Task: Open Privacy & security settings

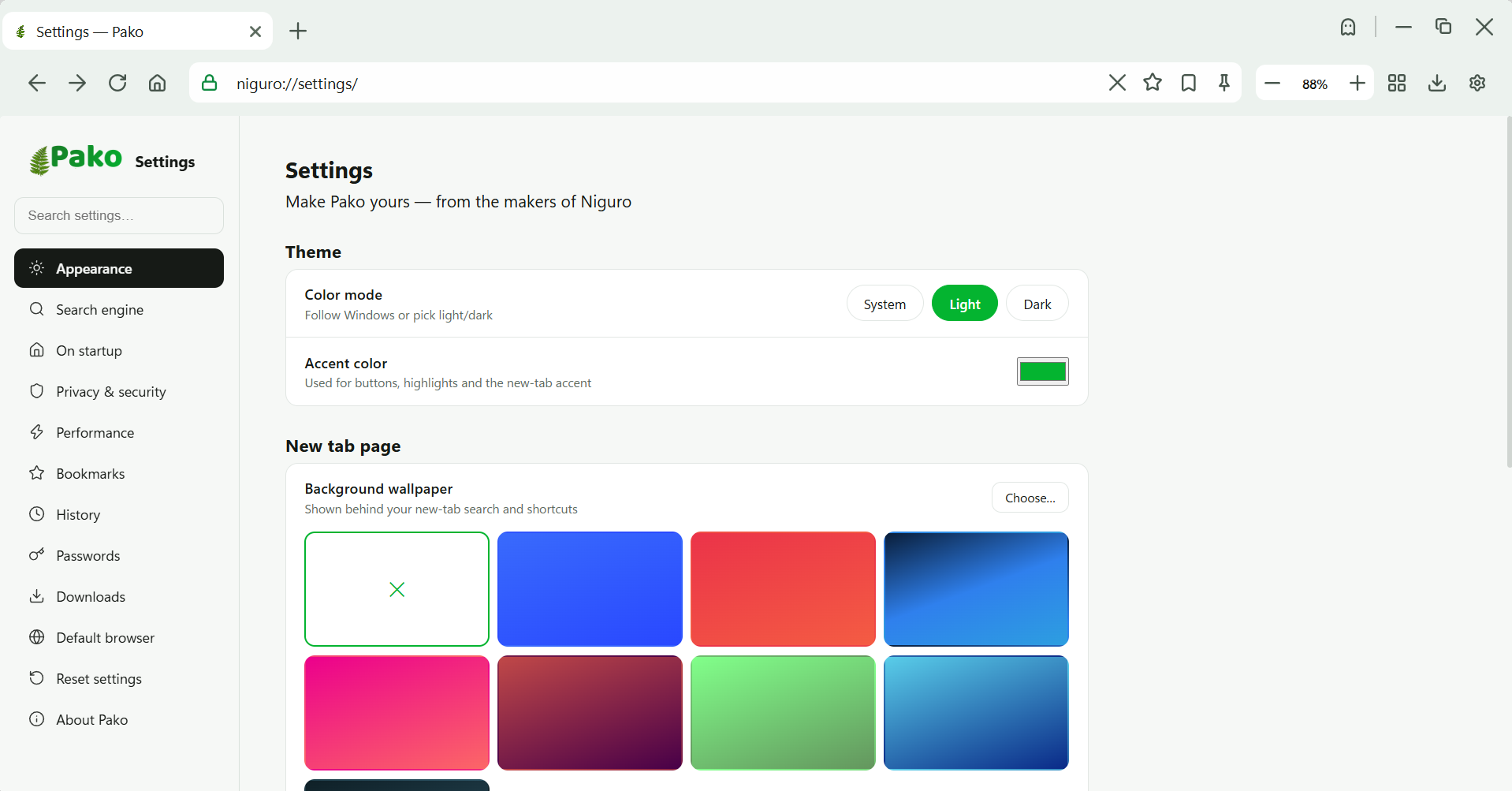Action: tap(119, 391)
